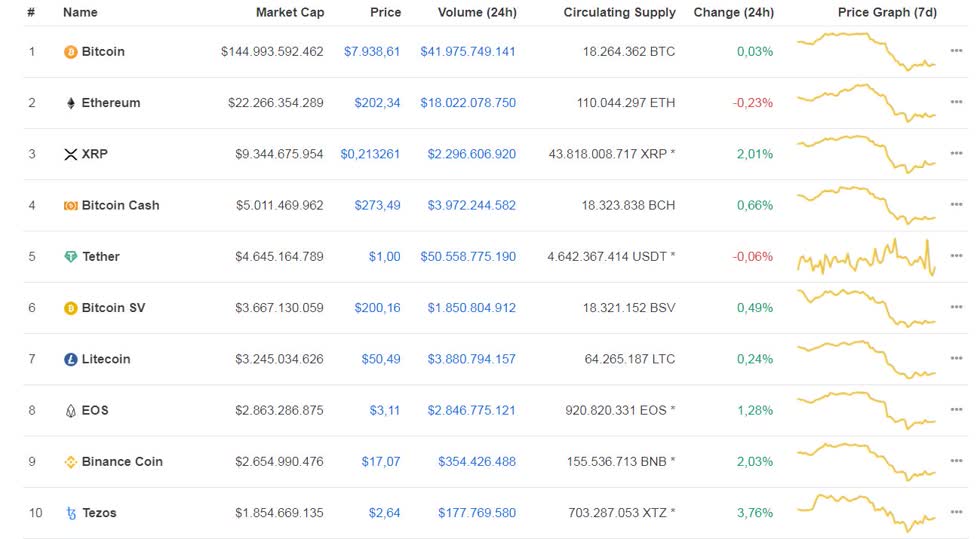Select Tezos change value 3,76%

(755, 513)
